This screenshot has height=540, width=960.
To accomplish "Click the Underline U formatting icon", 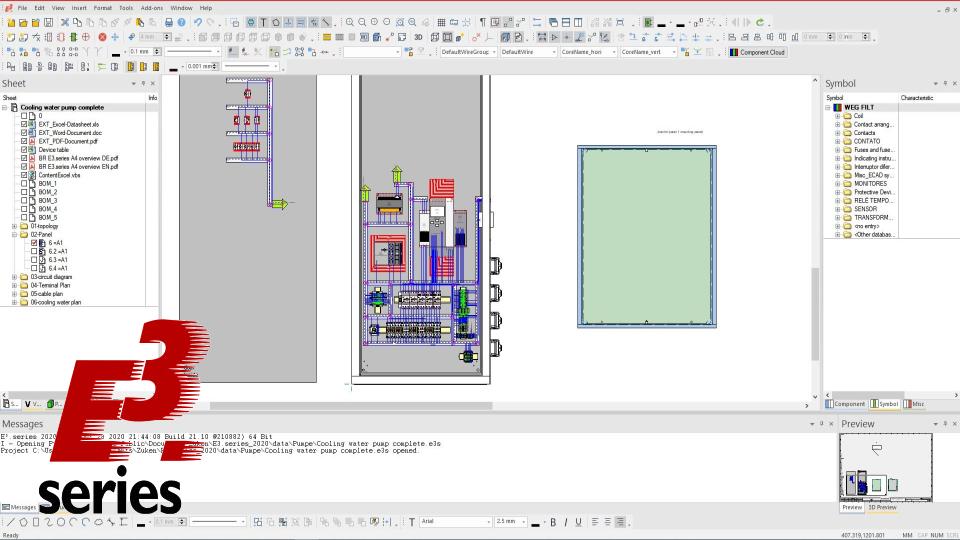I will (578, 522).
